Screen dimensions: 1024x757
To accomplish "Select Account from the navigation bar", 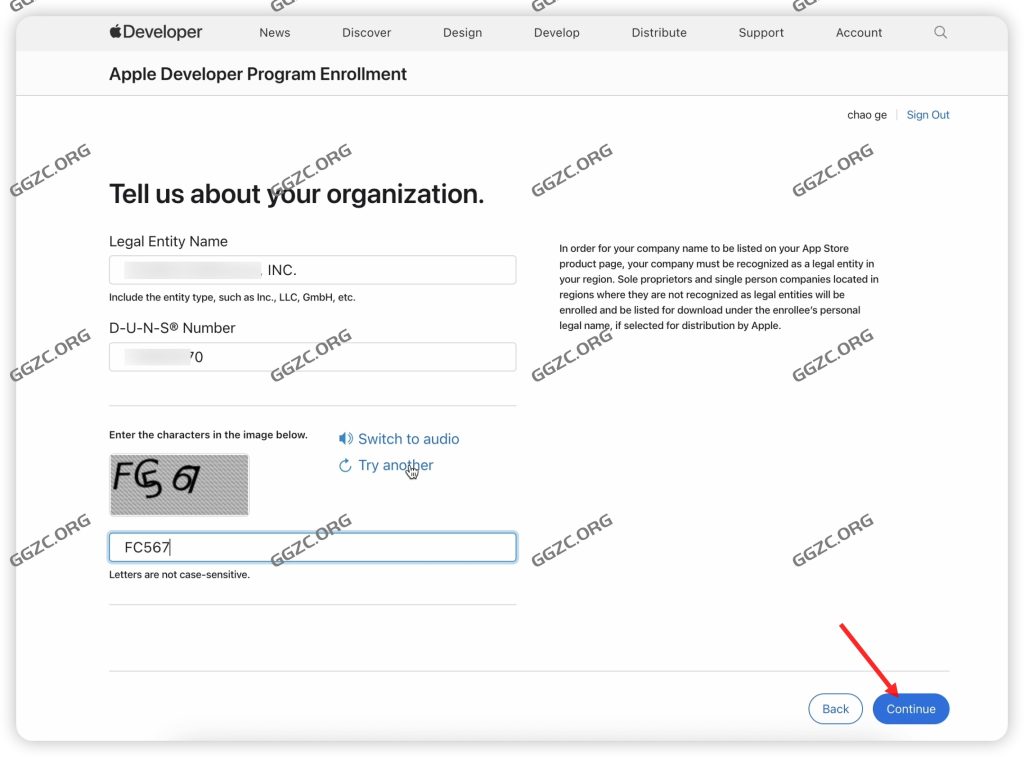I will pyautogui.click(x=858, y=32).
